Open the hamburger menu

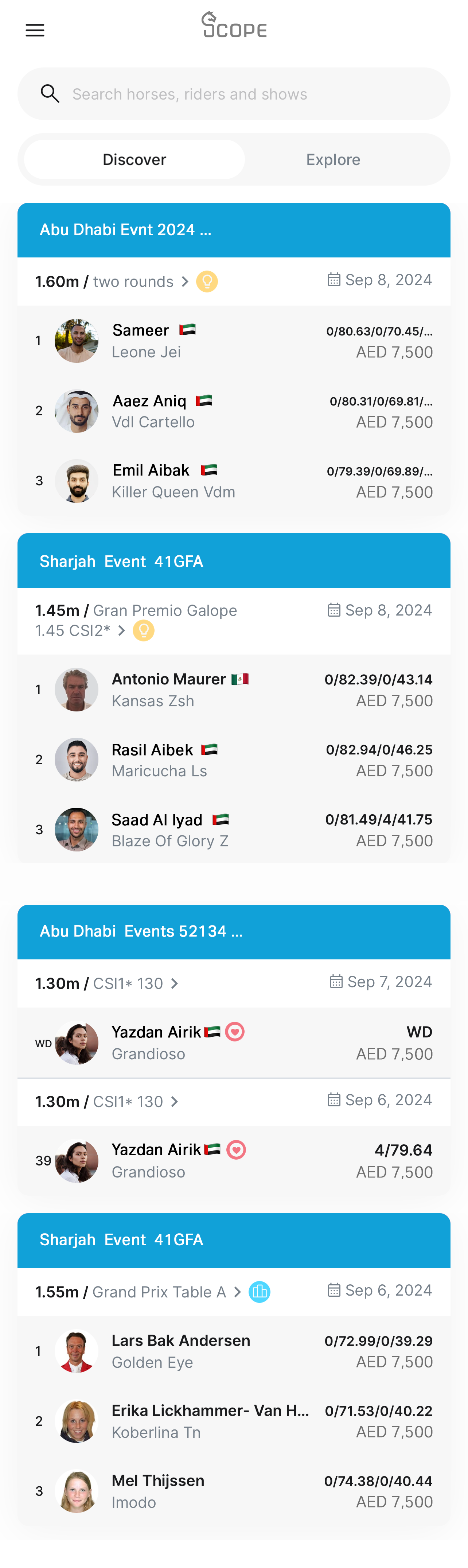click(x=35, y=30)
